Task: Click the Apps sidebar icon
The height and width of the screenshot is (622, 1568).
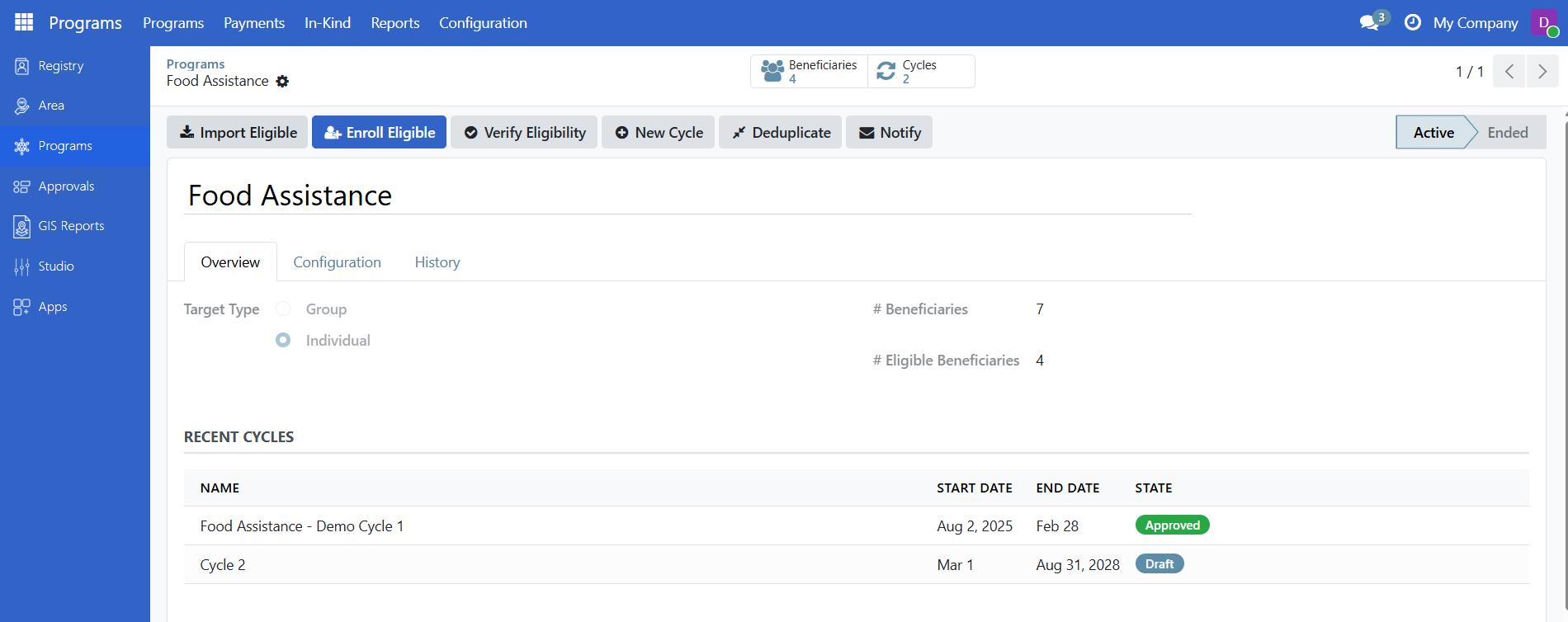Action: pos(22,307)
